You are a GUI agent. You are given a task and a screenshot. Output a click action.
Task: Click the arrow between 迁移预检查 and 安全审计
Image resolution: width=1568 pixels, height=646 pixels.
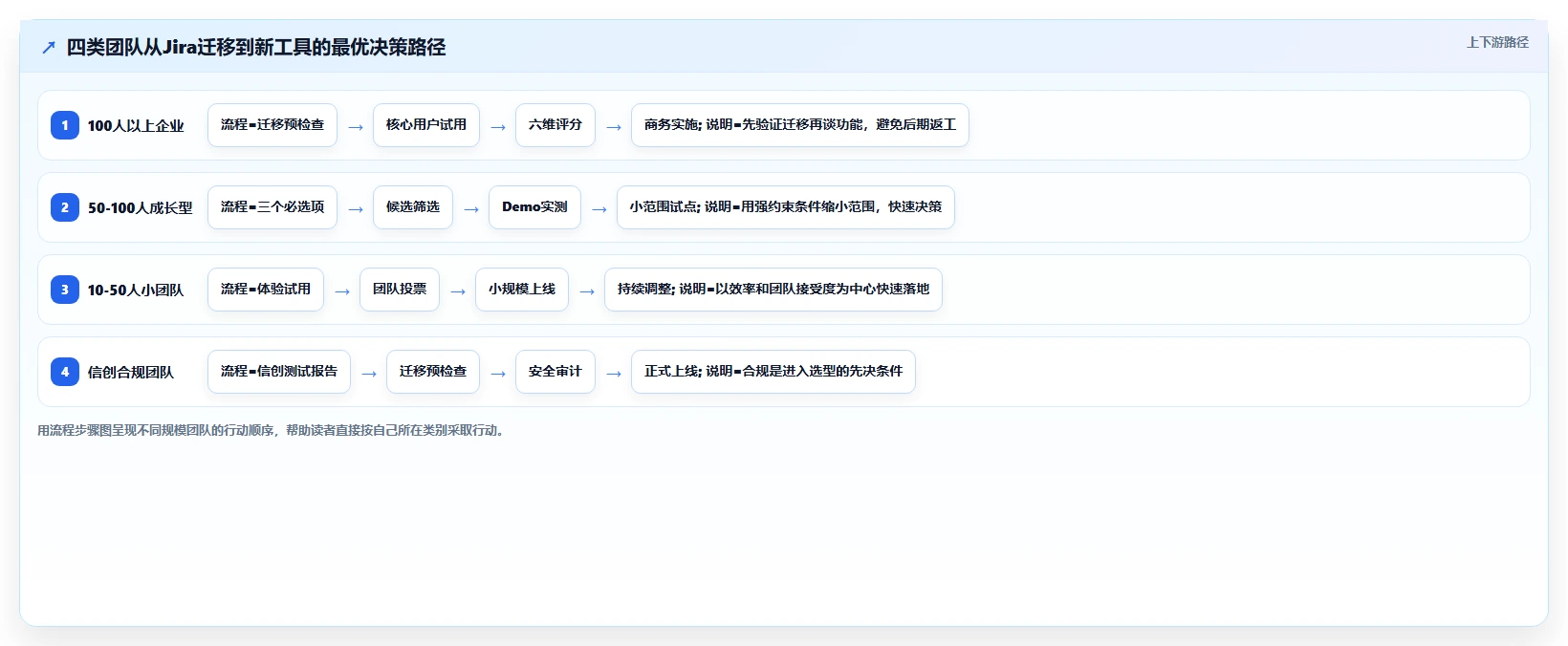[498, 374]
